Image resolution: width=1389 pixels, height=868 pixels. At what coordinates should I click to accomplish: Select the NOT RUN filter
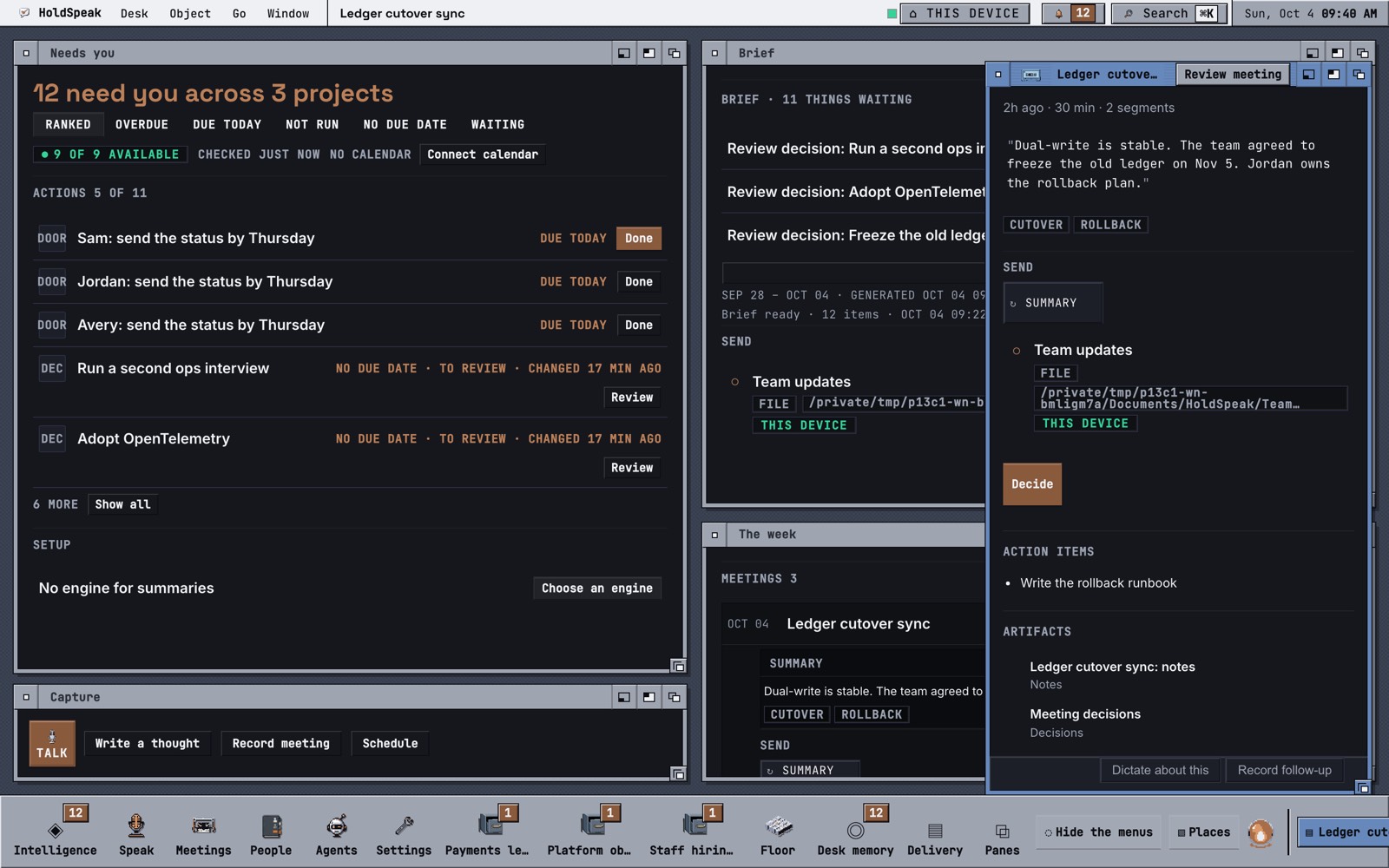pyautogui.click(x=313, y=124)
